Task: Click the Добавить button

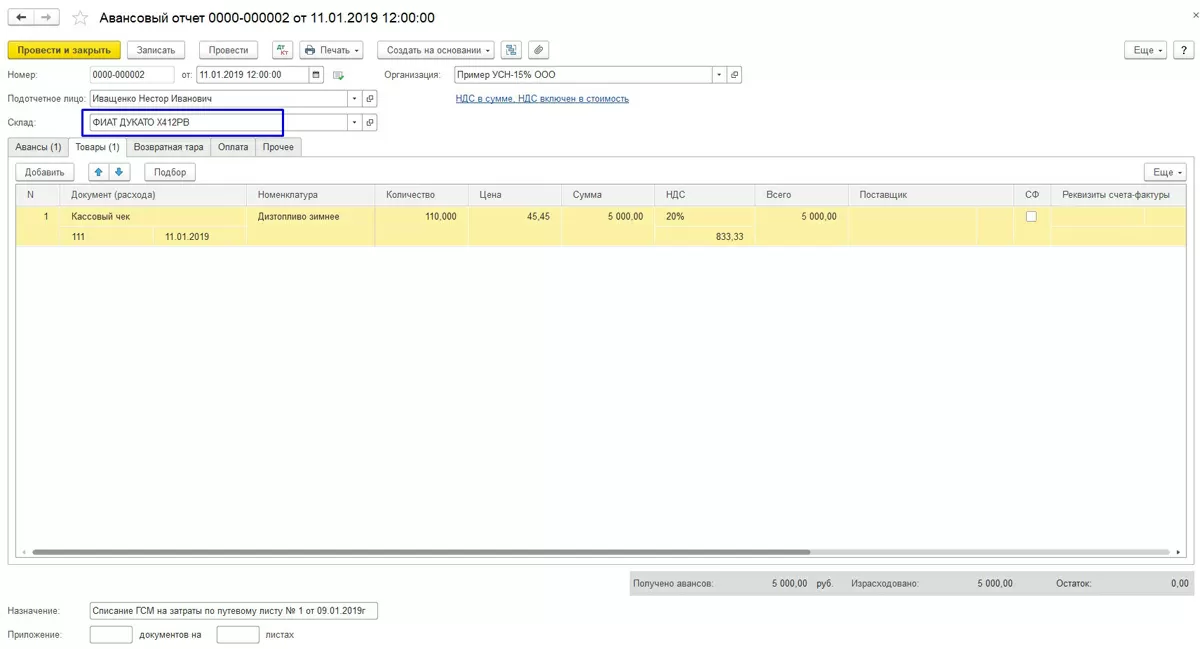Action: point(45,172)
